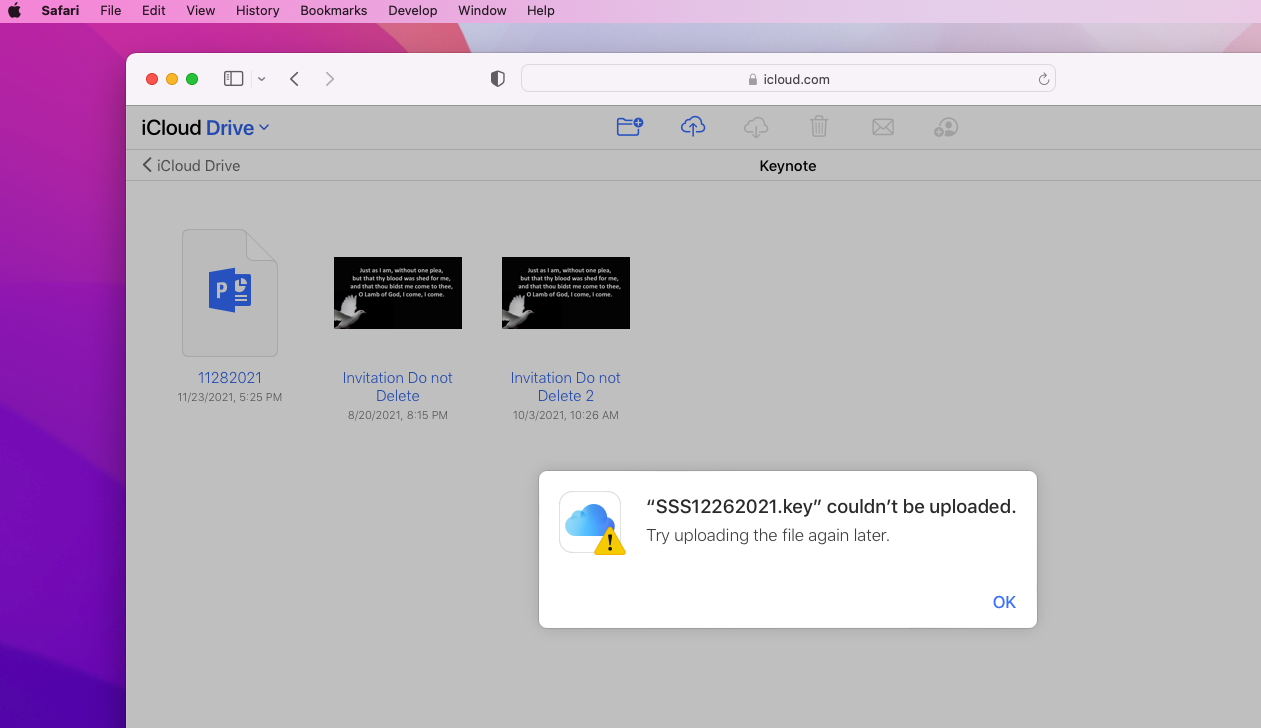
Task: Click the Invitation Do not Delete file name
Action: (x=398, y=387)
